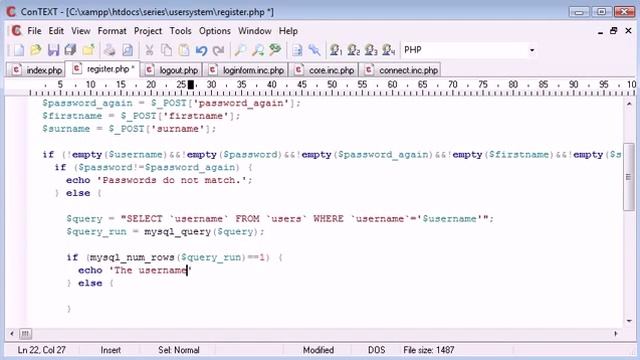The image size is (640, 360).
Task: Click the horizontal scrollbar right arrow
Action: 616,334
